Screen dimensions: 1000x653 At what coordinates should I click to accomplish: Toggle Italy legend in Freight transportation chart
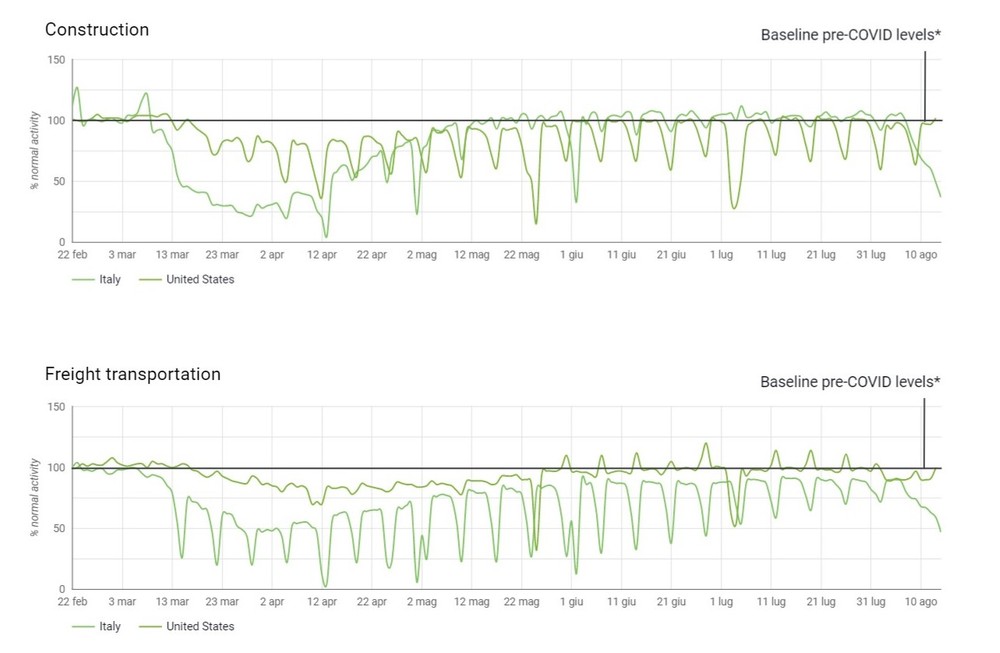[96, 626]
